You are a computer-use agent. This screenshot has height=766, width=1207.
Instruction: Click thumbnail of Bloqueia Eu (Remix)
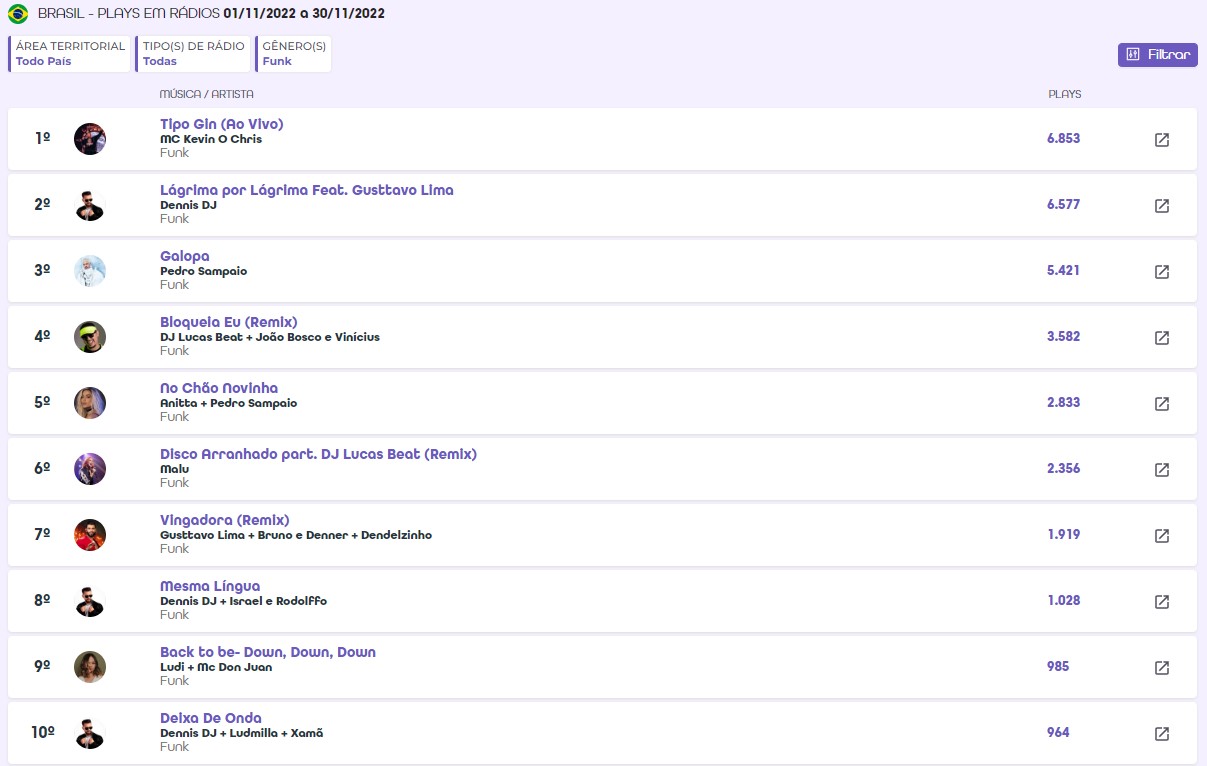click(90, 337)
